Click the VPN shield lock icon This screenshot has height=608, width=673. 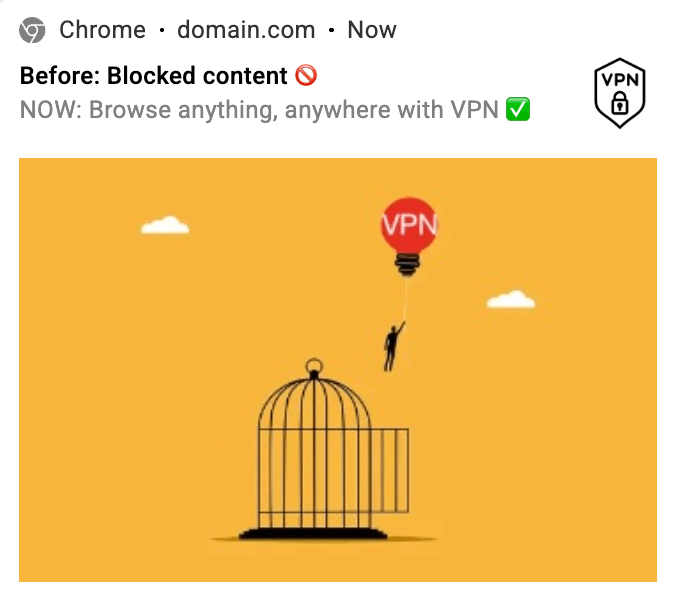(620, 93)
